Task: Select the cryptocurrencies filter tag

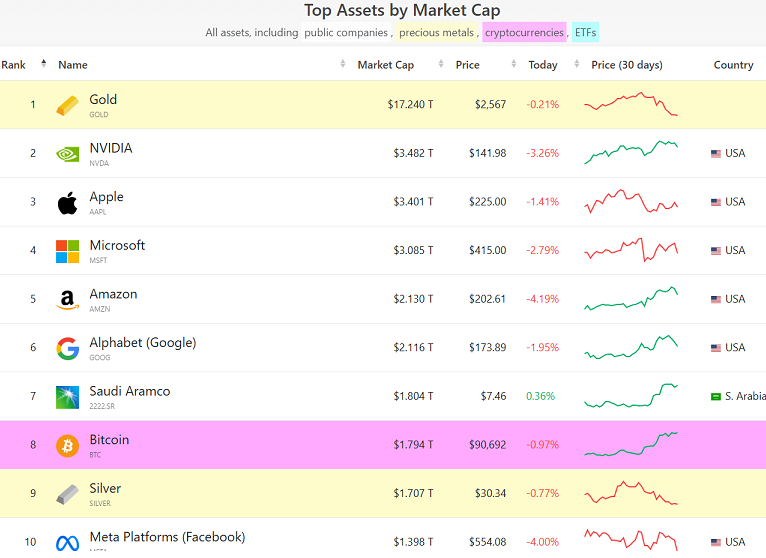Action: coord(524,32)
